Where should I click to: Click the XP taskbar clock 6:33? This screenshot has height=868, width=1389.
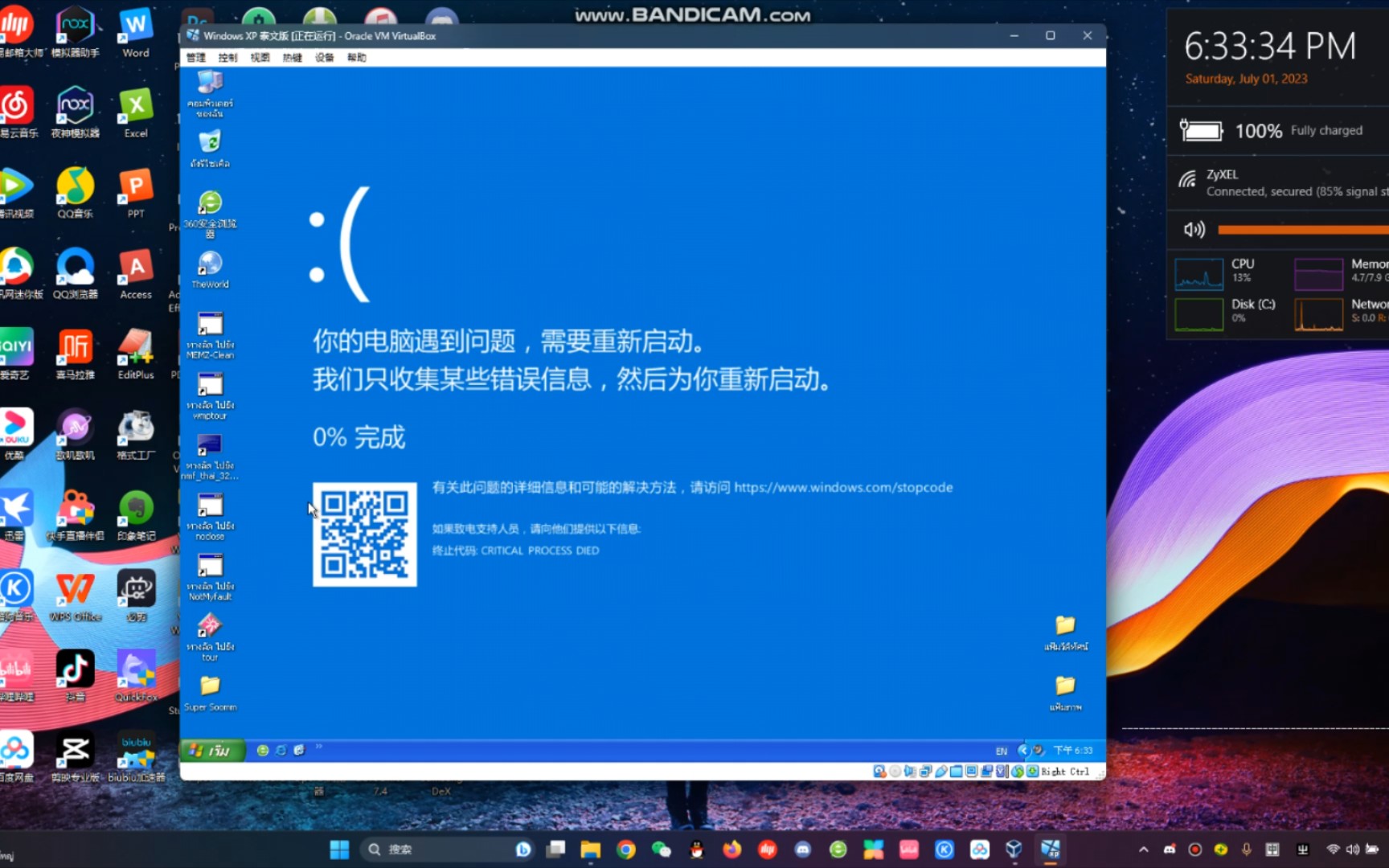click(x=1073, y=751)
